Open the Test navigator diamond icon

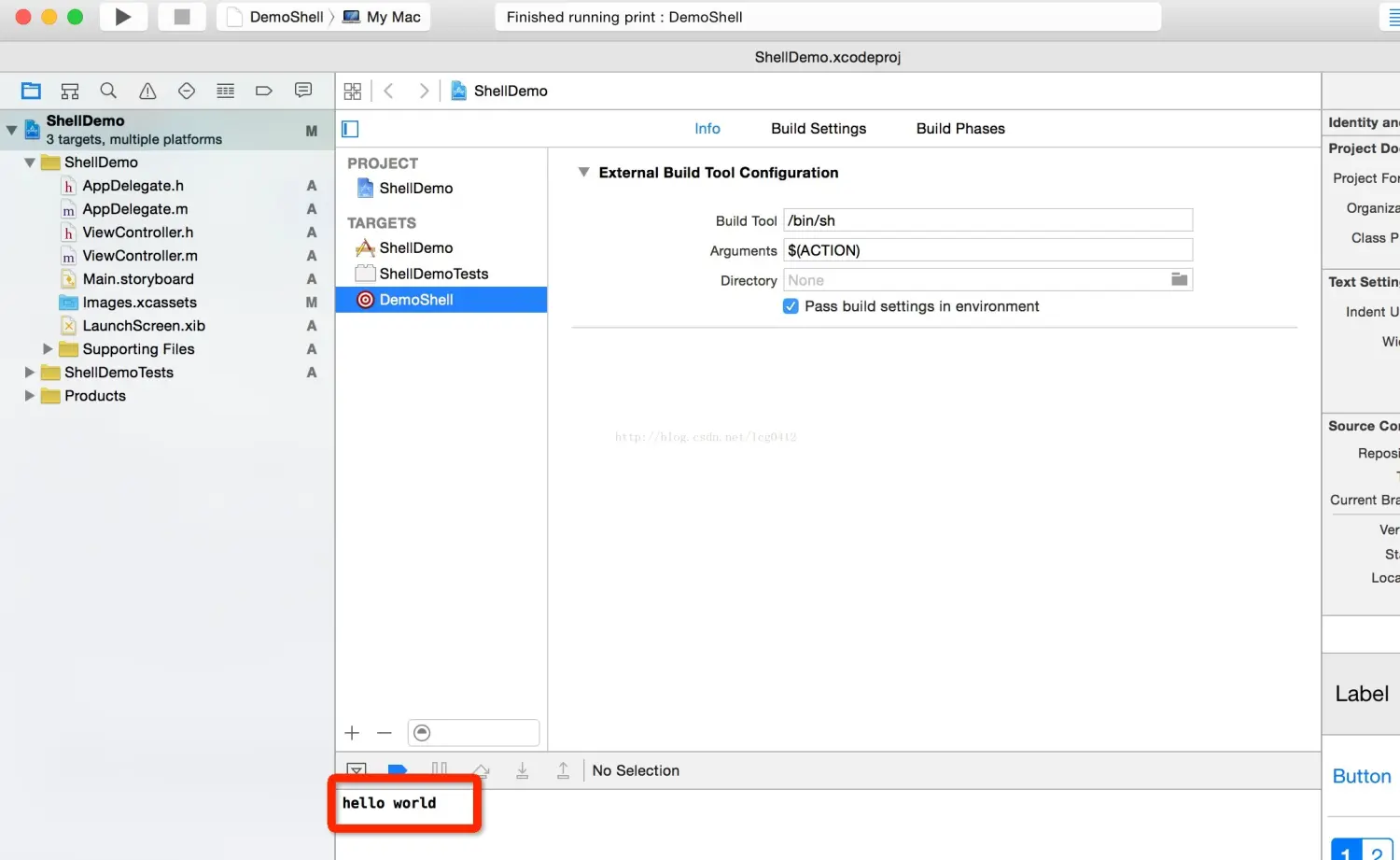click(x=187, y=91)
